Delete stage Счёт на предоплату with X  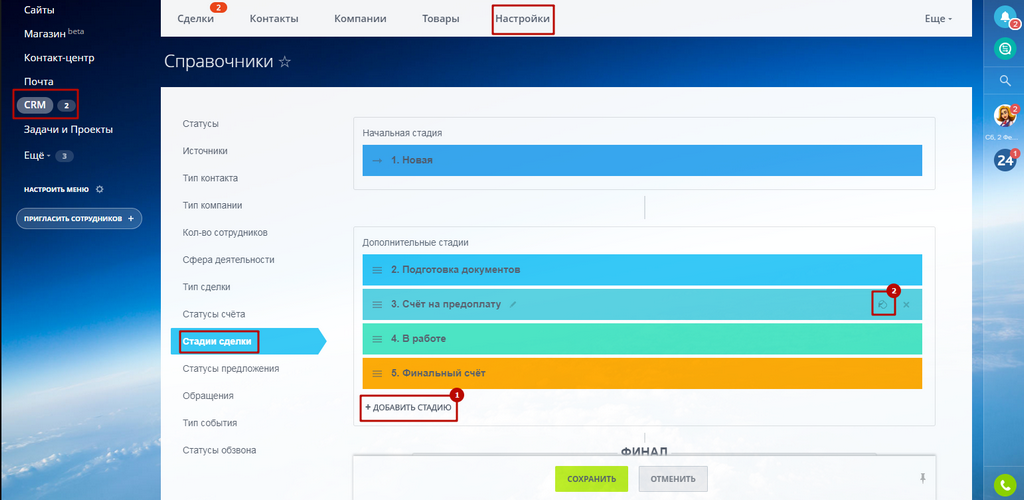(906, 304)
